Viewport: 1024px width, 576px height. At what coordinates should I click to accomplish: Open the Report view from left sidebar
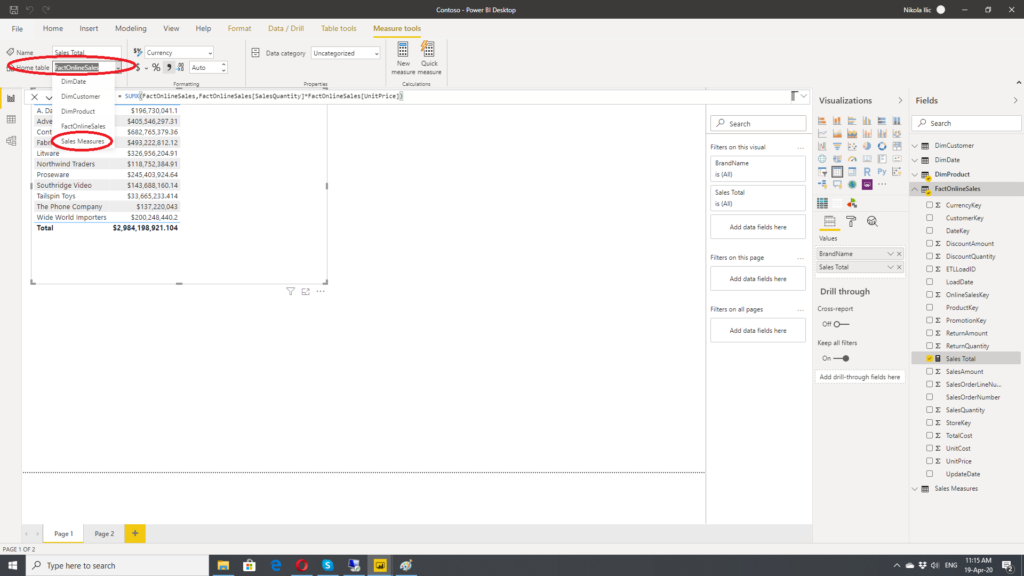point(11,99)
